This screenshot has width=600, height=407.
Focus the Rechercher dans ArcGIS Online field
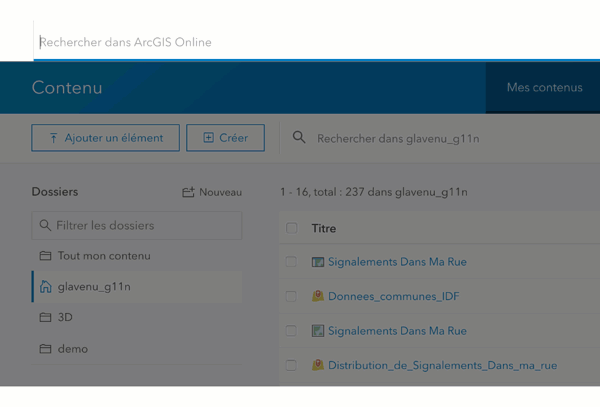[x=300, y=43]
